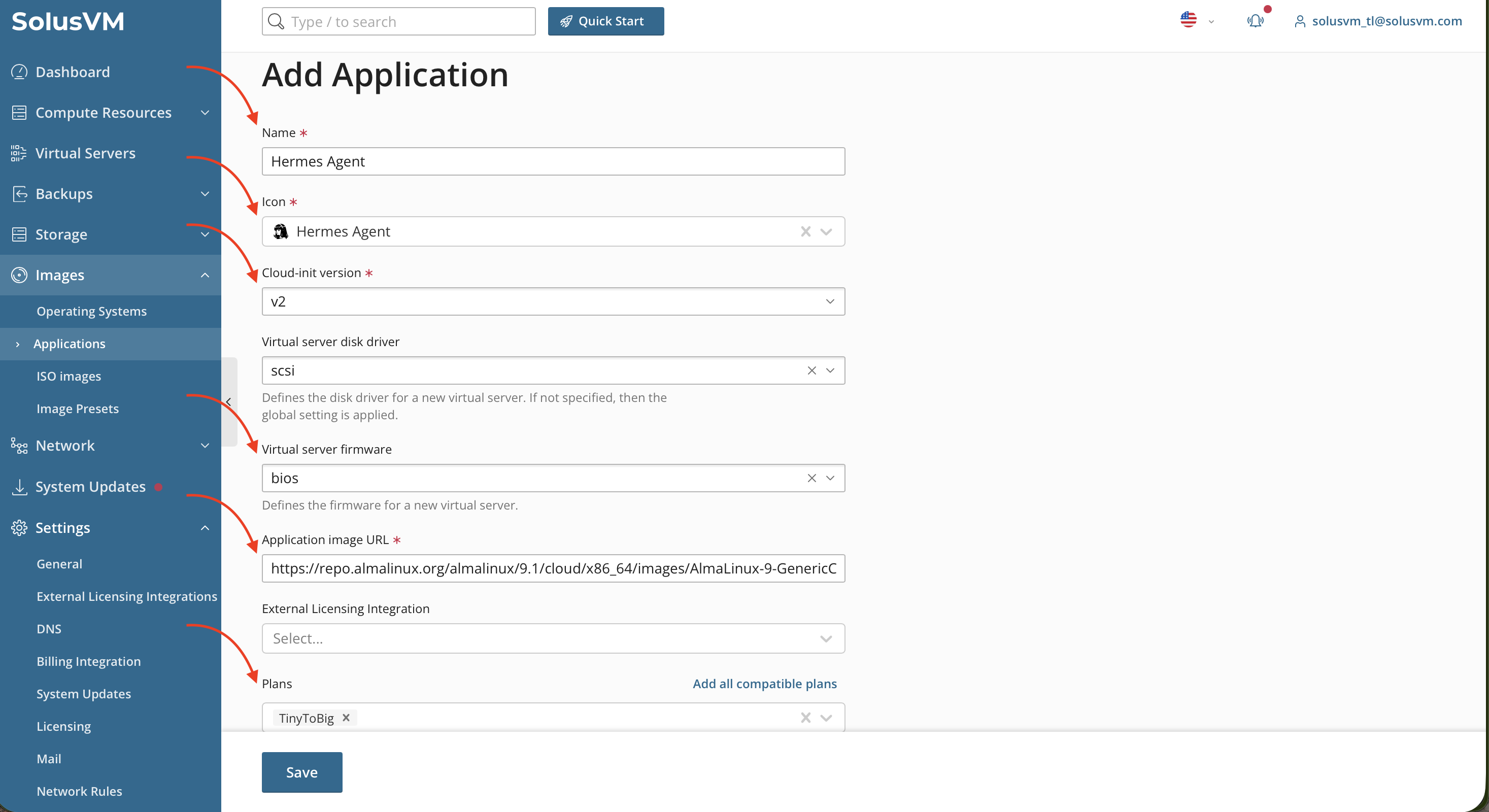Image resolution: width=1489 pixels, height=812 pixels.
Task: Collapse the Images section chevron
Action: pos(205,275)
